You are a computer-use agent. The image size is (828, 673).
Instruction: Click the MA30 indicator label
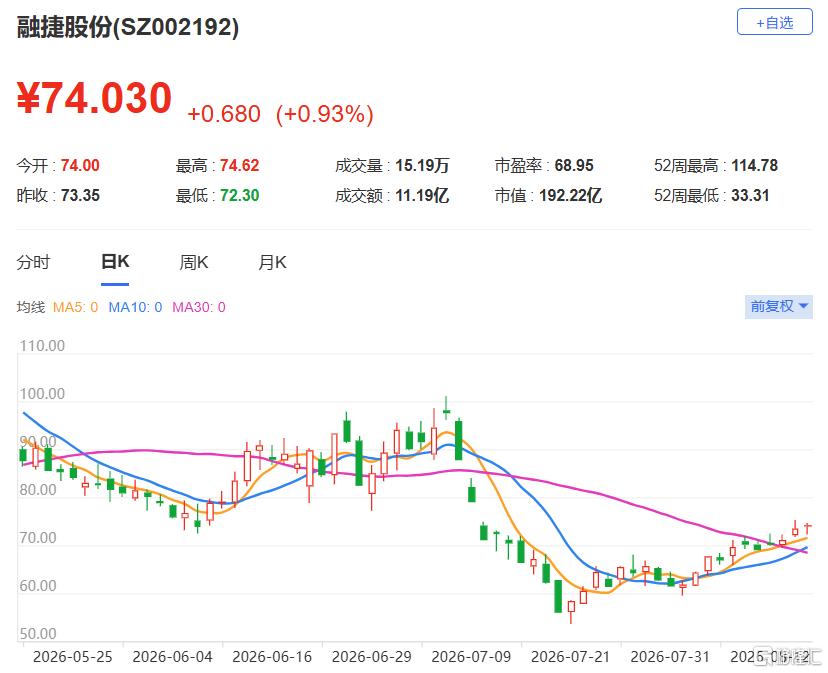(x=199, y=307)
